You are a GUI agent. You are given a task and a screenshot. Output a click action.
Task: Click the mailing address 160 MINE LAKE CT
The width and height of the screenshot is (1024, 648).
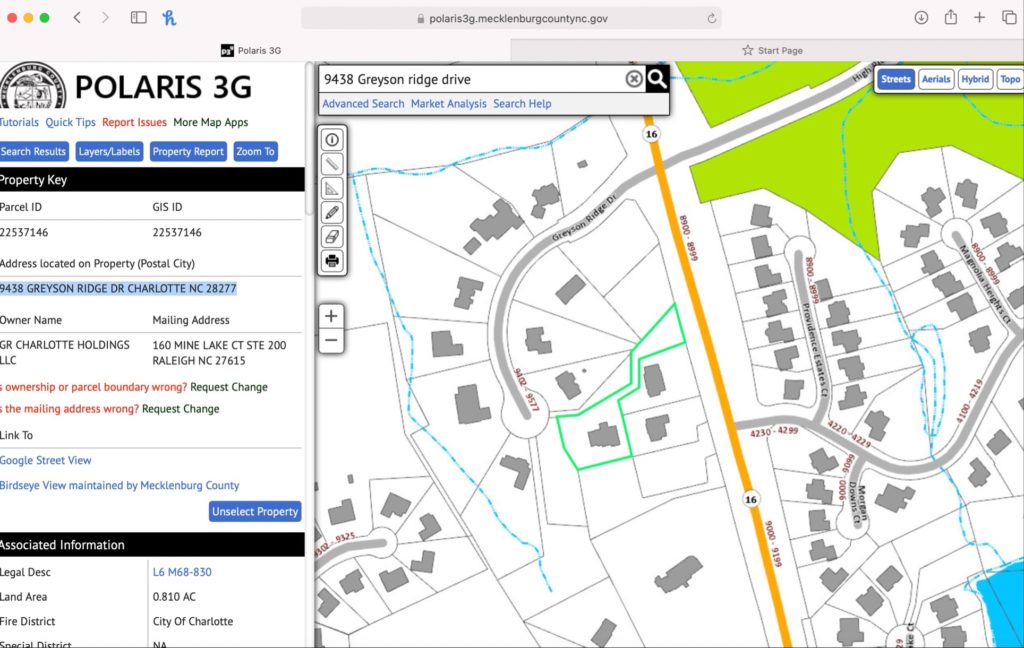tap(219, 345)
